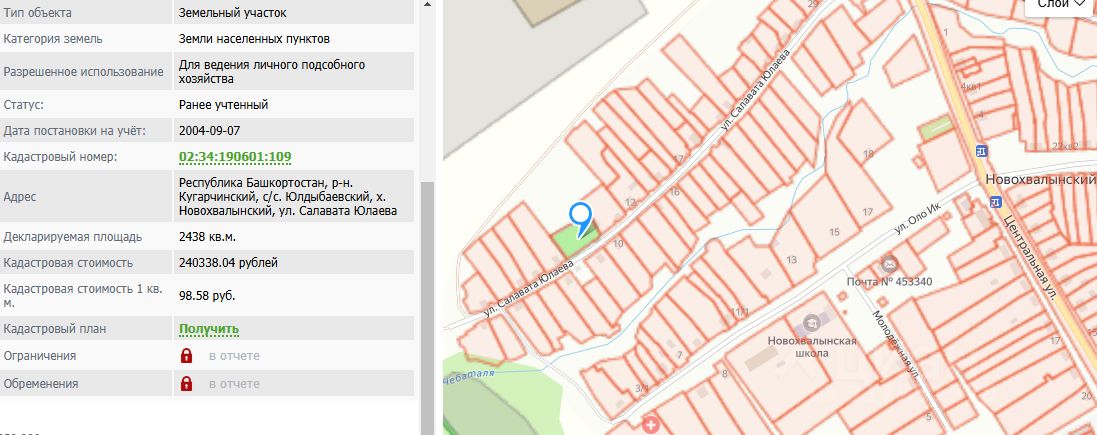
Task: Click the в отчете text beside Обременения
Action: click(234, 384)
